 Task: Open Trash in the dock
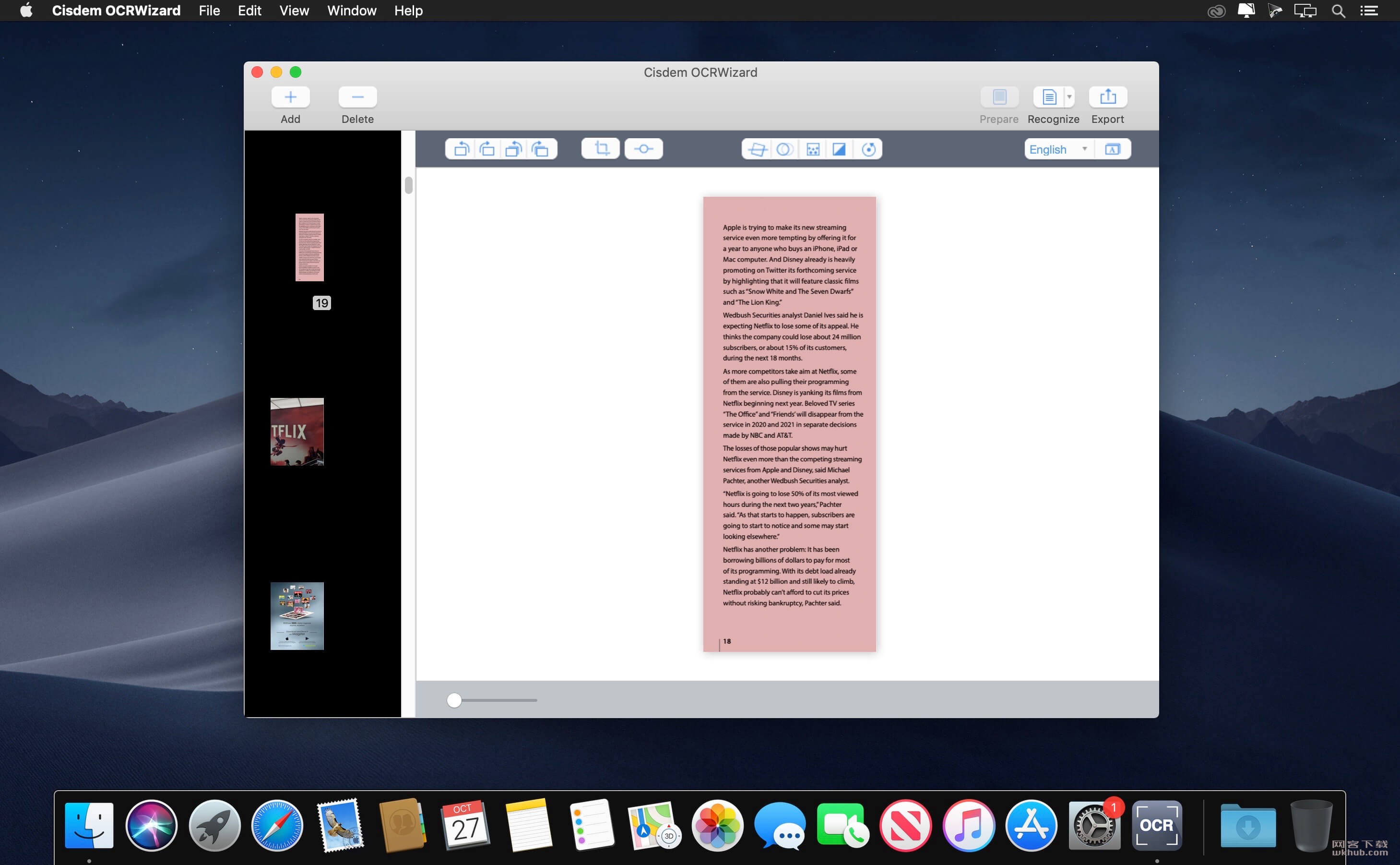[x=1311, y=826]
